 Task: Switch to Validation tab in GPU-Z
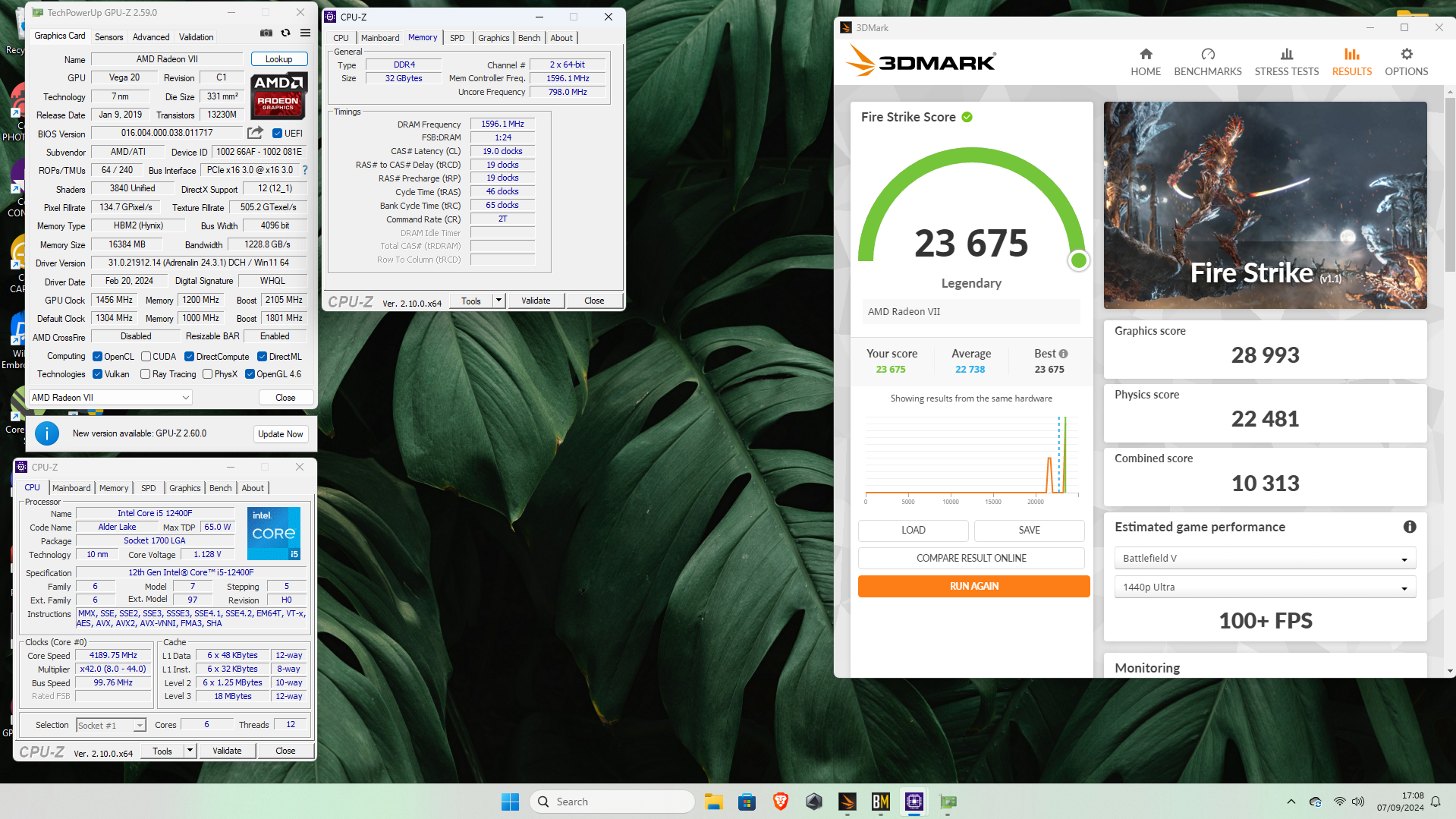tap(196, 36)
